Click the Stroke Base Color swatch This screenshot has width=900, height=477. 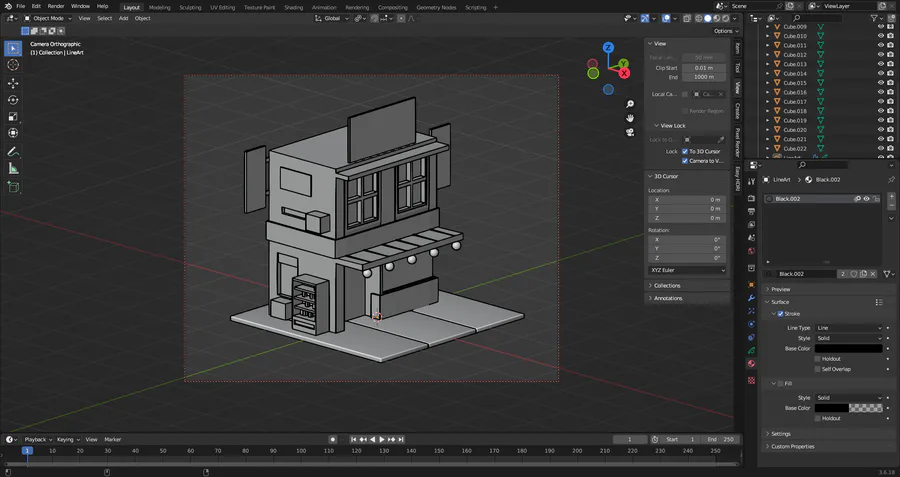point(848,348)
